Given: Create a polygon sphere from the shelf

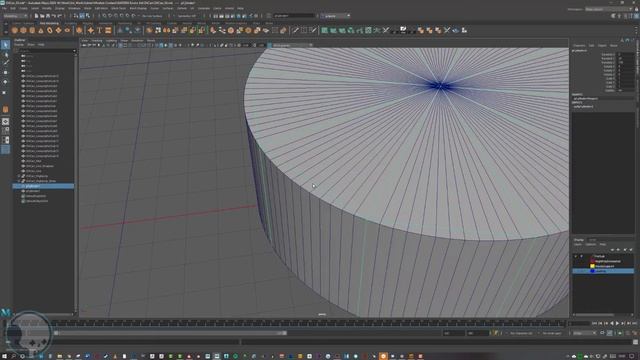Looking at the screenshot, I should point(15,31).
